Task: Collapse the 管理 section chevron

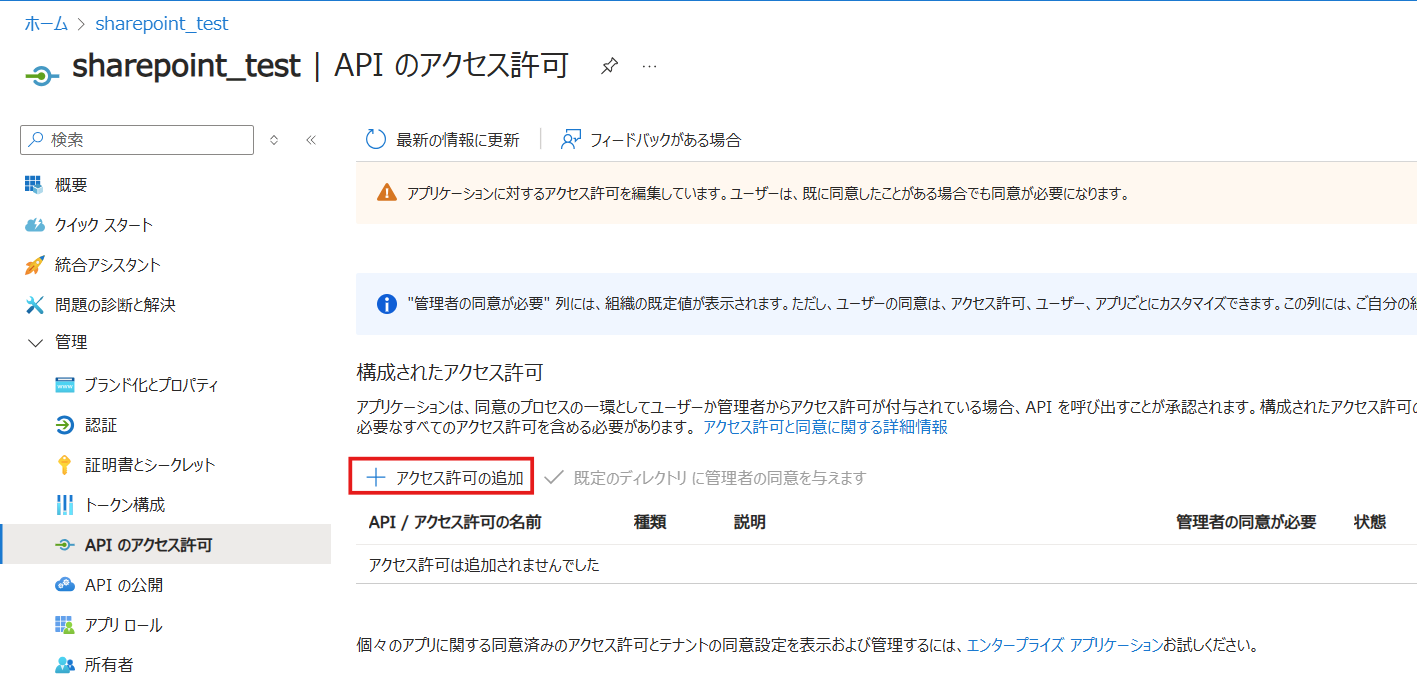Action: pos(36,343)
